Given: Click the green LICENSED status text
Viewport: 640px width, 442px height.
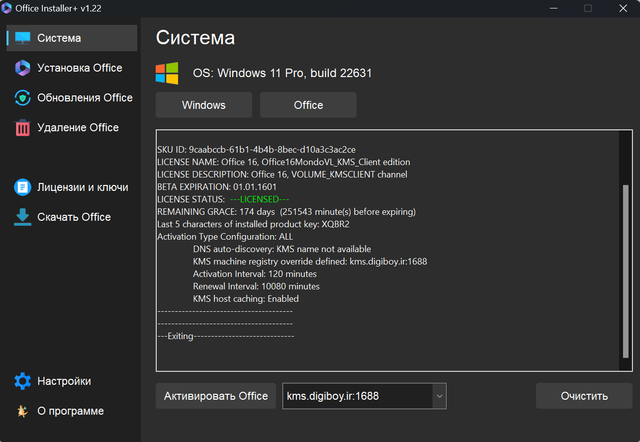Looking at the screenshot, I should click(260, 199).
